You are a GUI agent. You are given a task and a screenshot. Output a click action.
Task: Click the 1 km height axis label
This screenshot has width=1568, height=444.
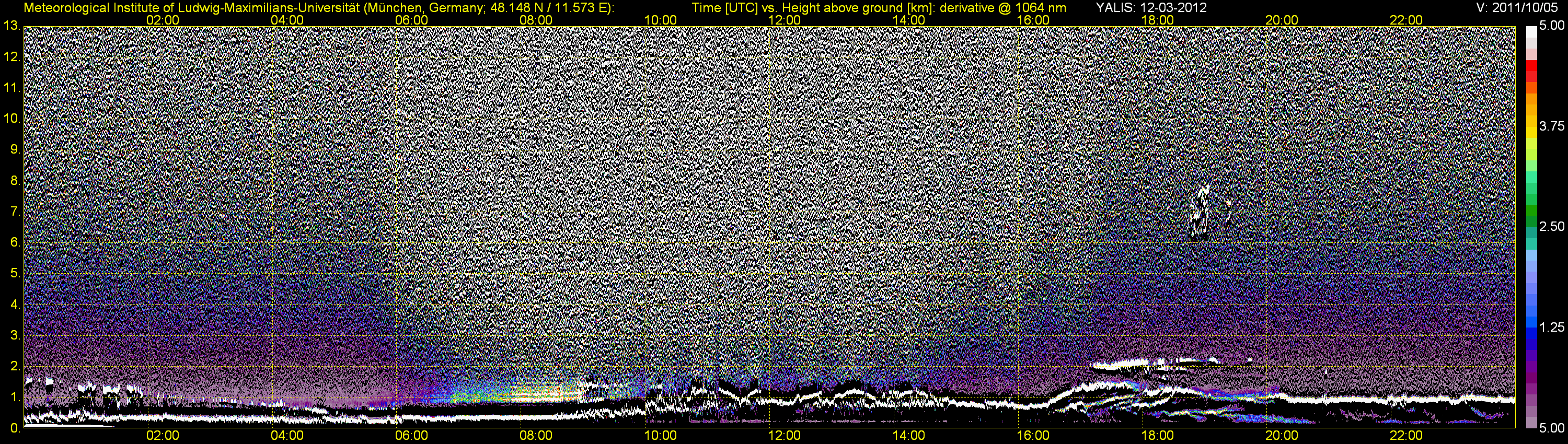tap(15, 397)
